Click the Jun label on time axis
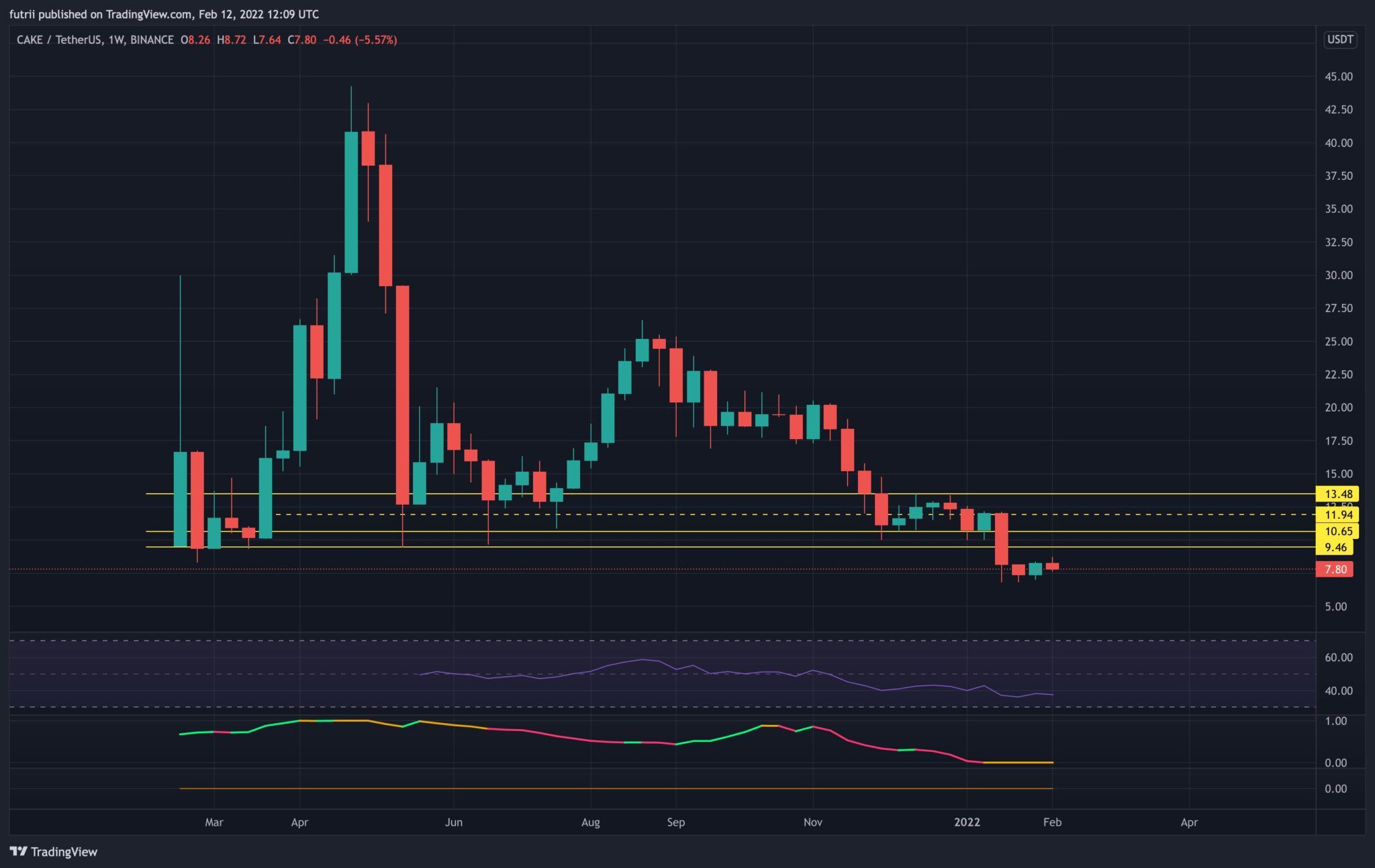This screenshot has height=868, width=1375. (x=453, y=822)
